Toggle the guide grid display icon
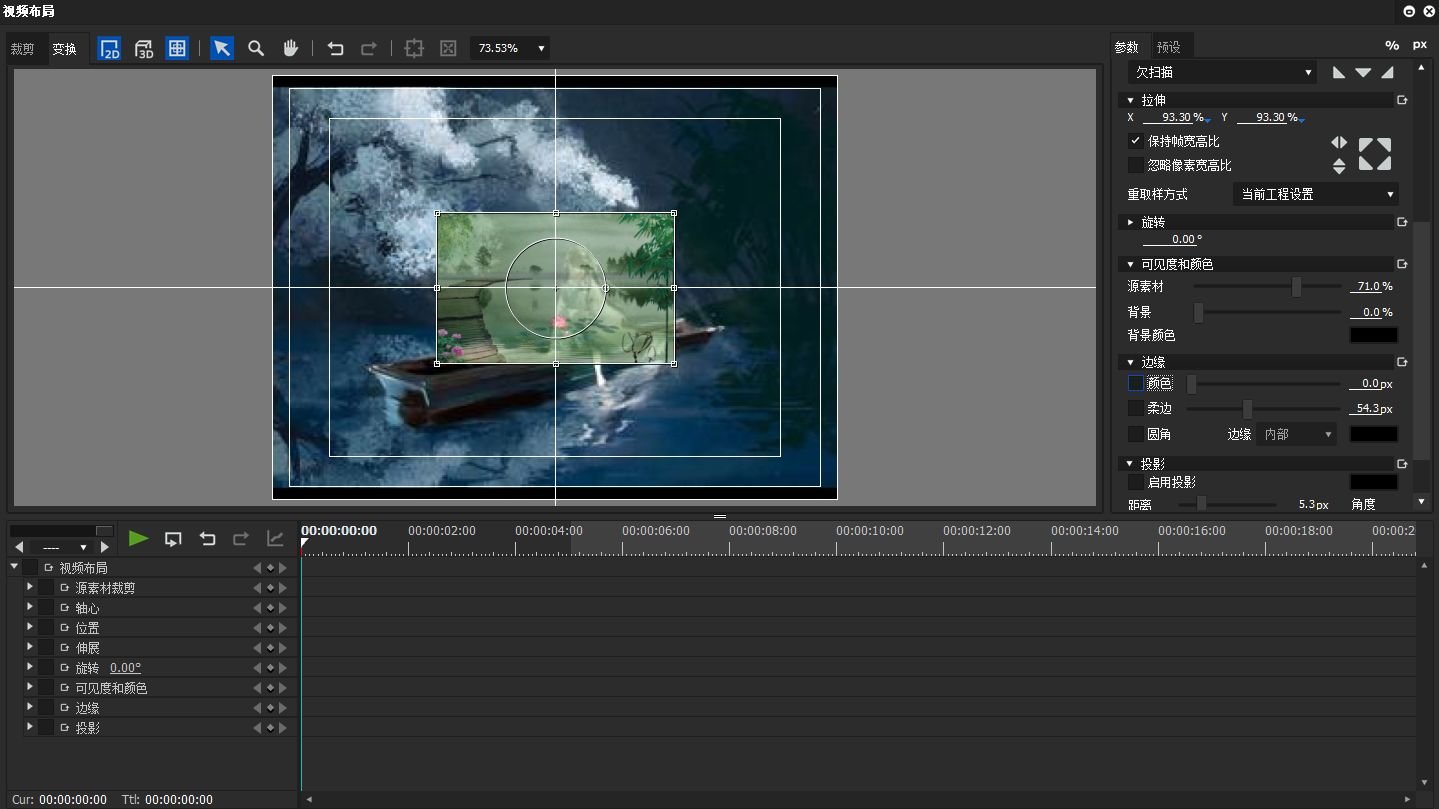 coord(177,49)
